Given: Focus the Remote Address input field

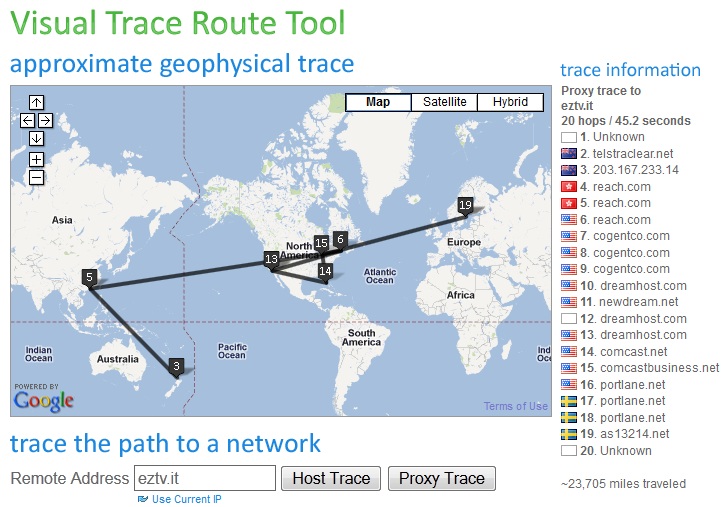Looking at the screenshot, I should (x=204, y=478).
